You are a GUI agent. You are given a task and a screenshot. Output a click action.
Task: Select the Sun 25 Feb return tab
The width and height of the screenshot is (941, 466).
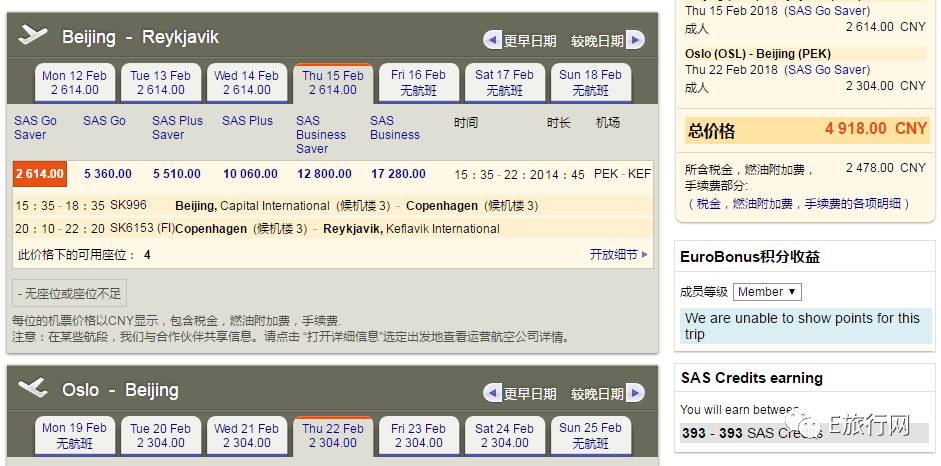(591, 436)
